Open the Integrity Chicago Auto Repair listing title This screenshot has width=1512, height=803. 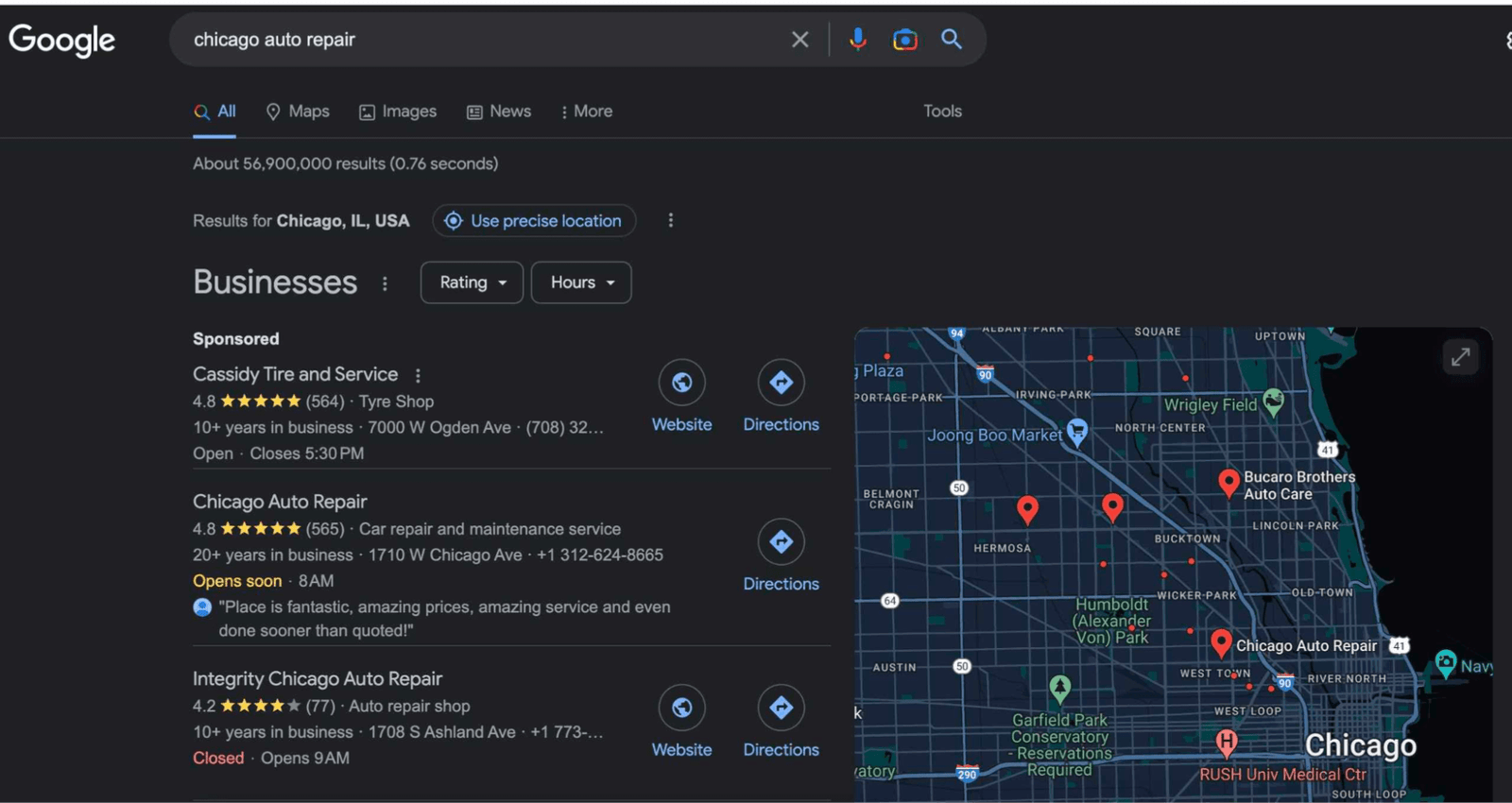click(x=318, y=678)
